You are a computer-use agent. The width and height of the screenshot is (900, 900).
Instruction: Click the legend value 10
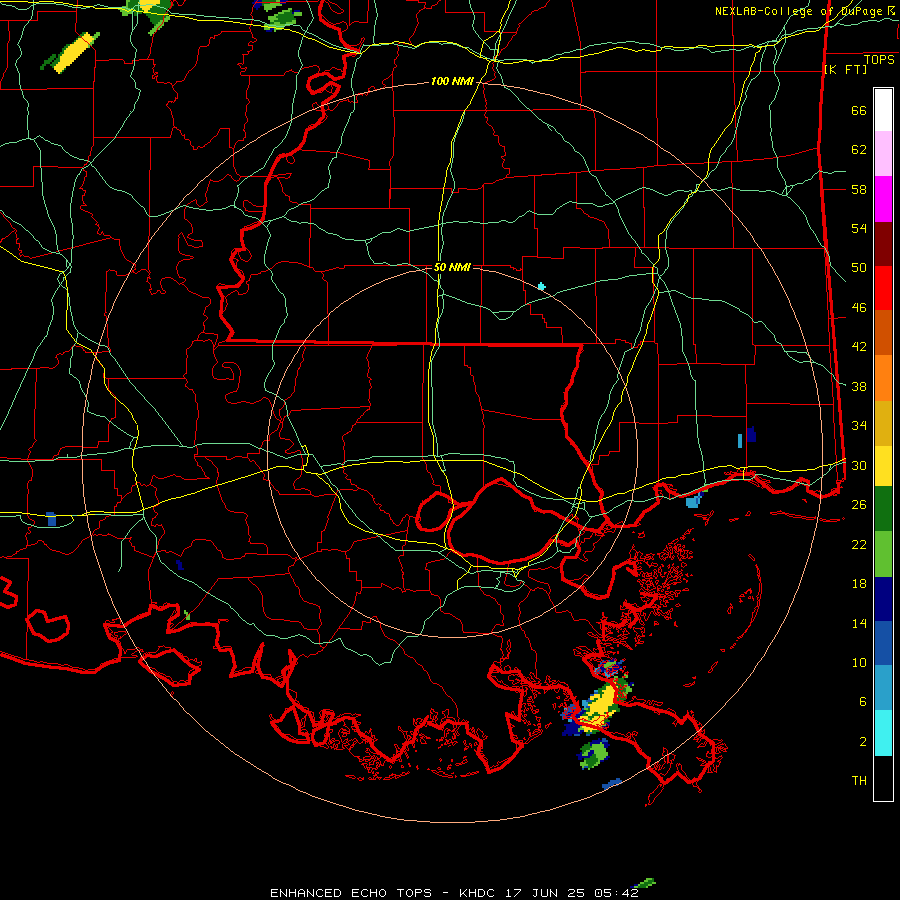[x=859, y=663]
